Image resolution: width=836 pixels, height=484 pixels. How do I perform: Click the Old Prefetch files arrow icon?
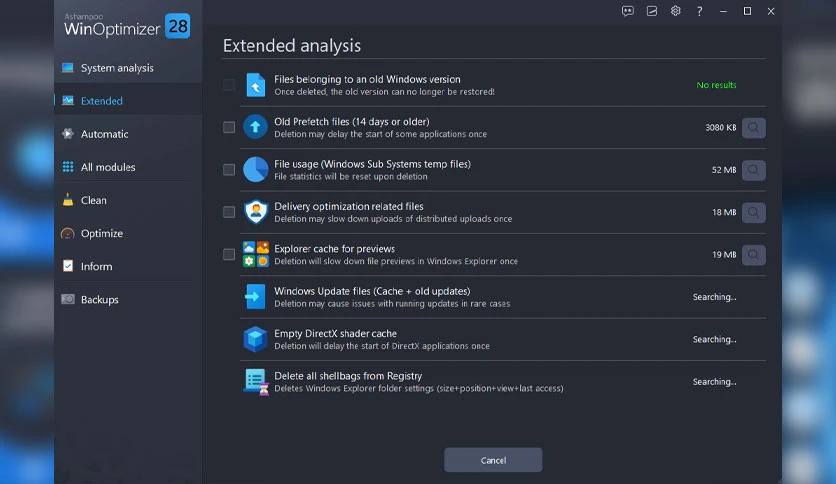click(x=255, y=127)
